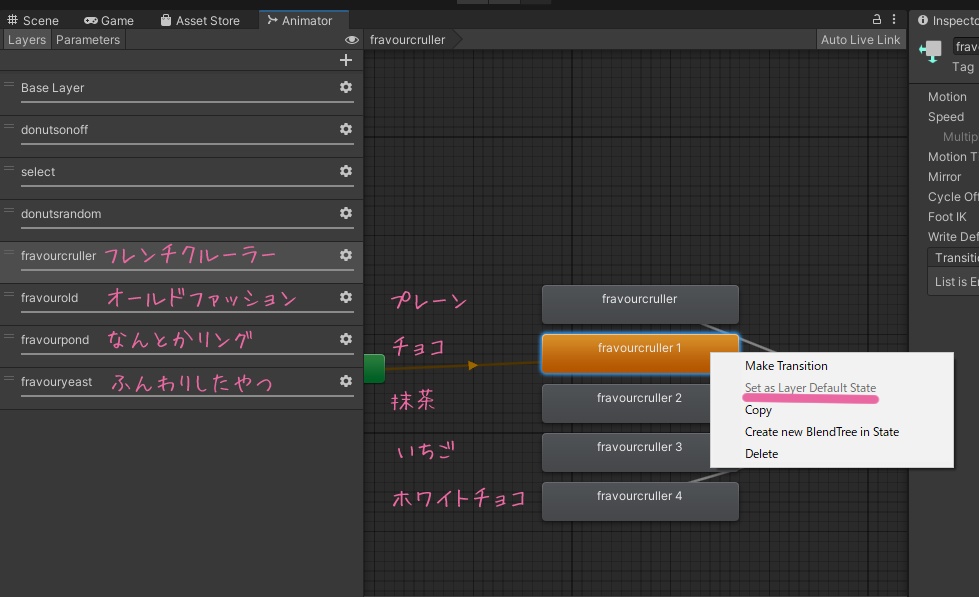Add a new layer with the plus icon
This screenshot has height=597, width=979.
pos(345,60)
